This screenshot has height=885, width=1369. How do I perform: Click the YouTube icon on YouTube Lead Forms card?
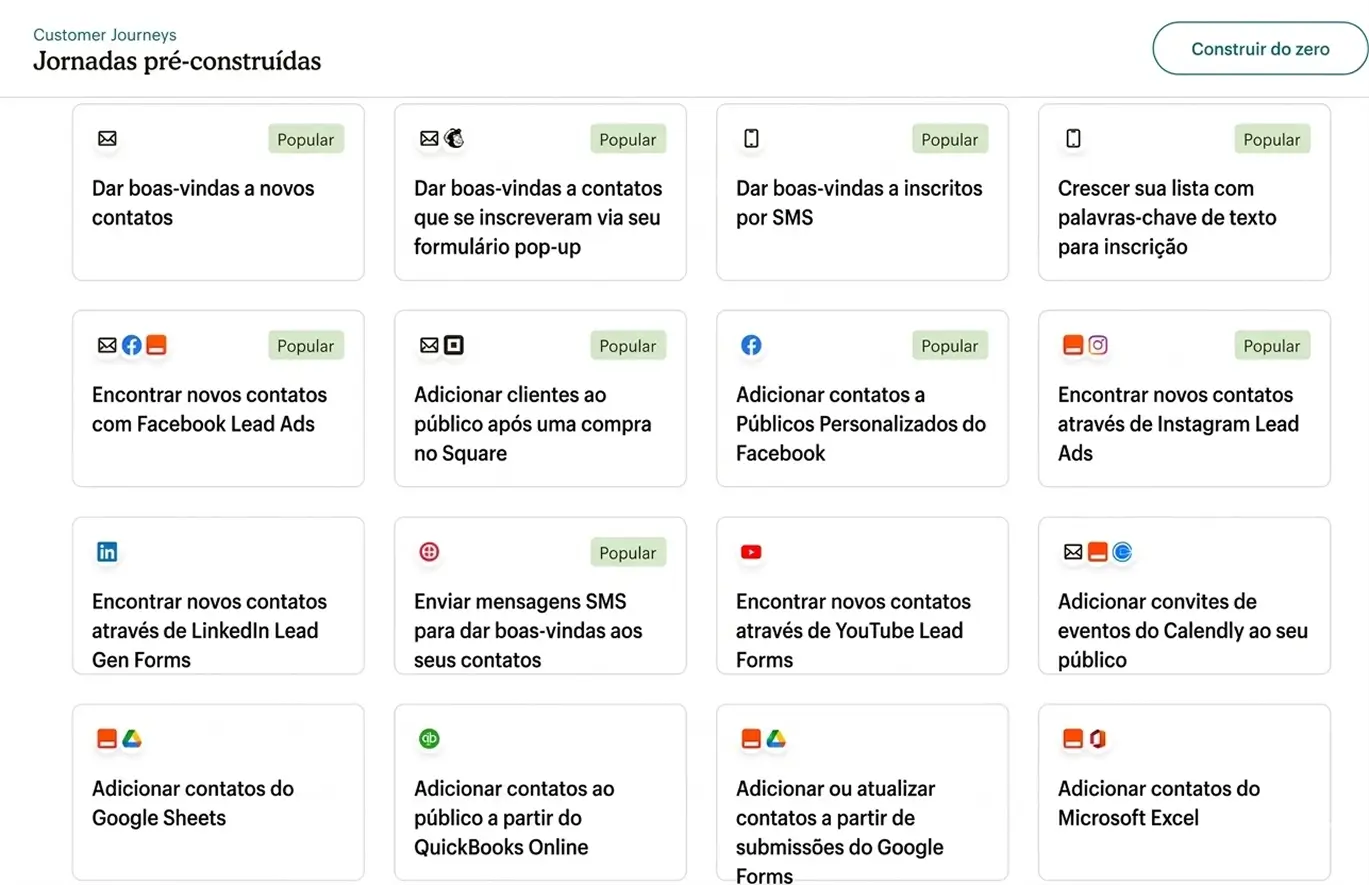pos(751,551)
